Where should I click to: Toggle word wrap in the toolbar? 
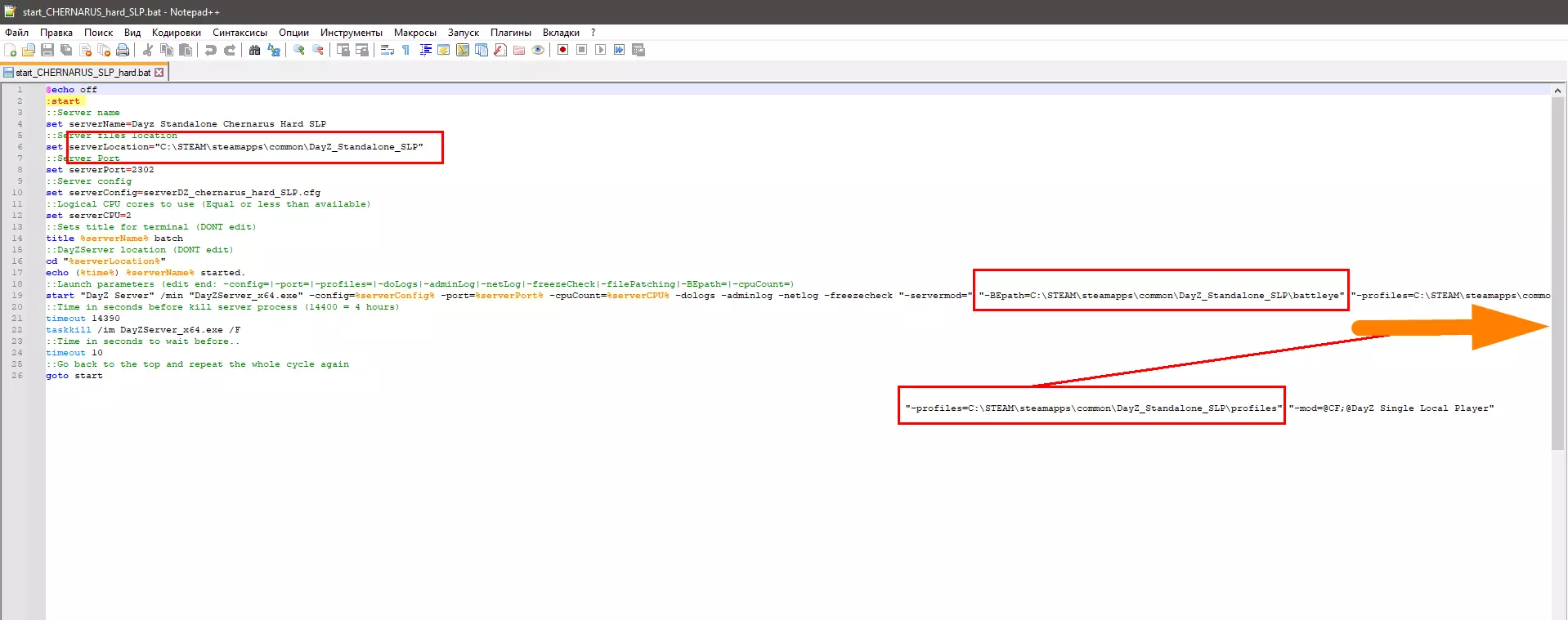(x=388, y=50)
